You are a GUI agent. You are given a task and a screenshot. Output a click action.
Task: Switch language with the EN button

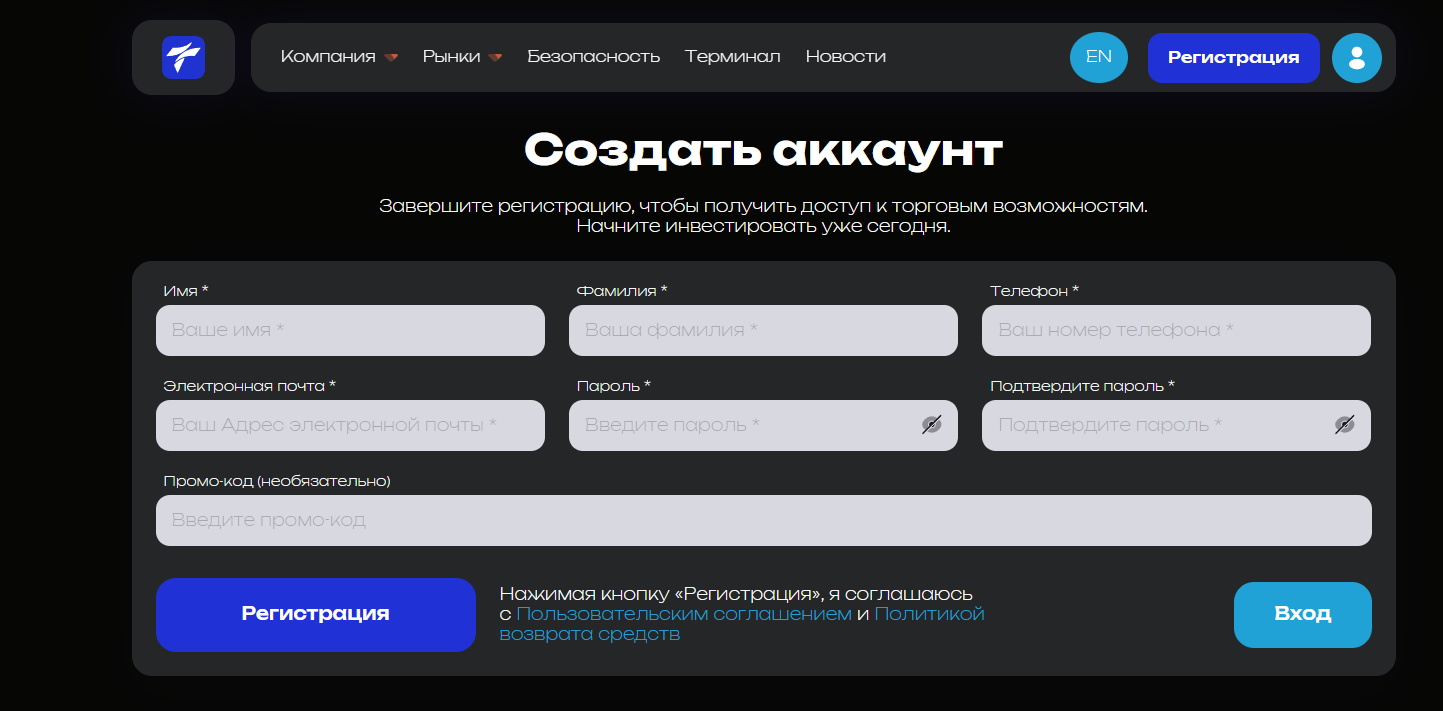tap(1099, 58)
